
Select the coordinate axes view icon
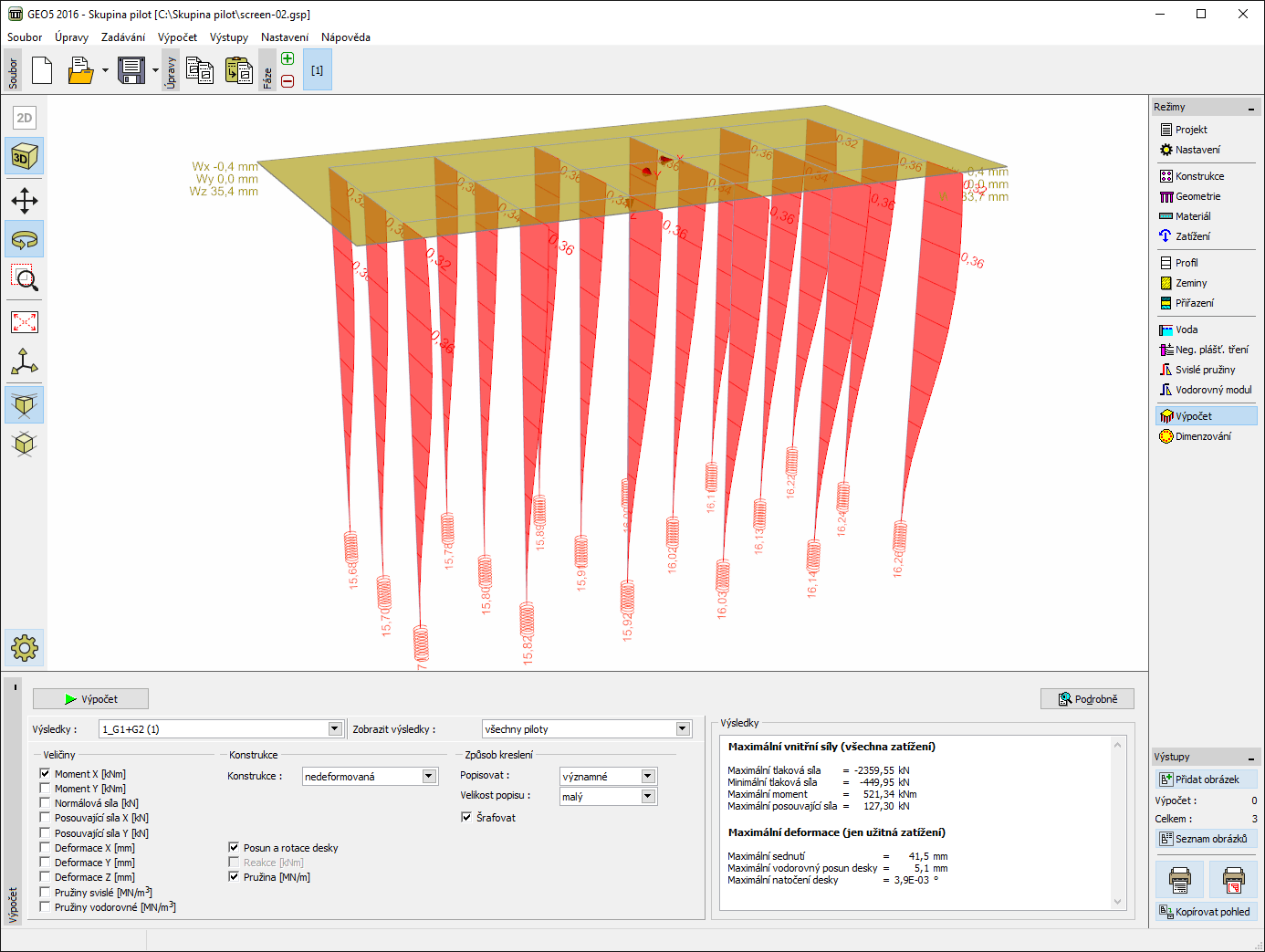point(25,362)
